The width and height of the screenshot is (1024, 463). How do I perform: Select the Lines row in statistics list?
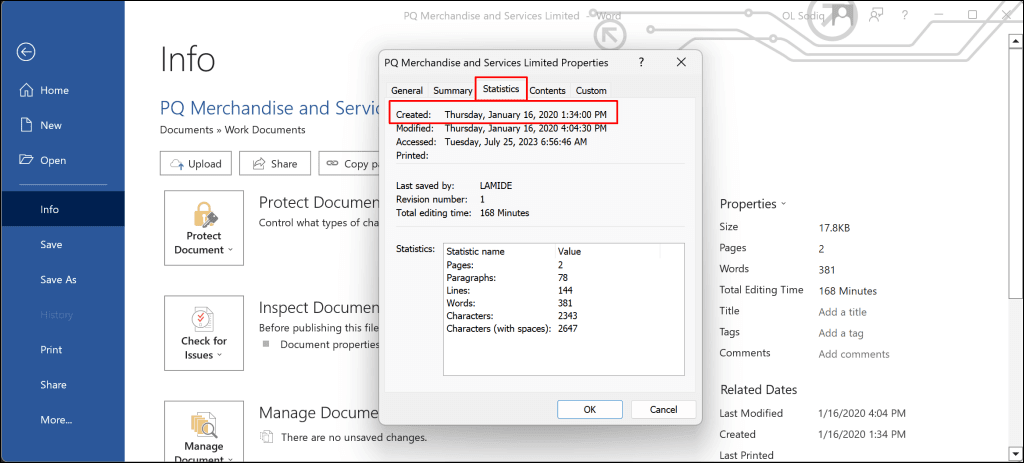click(564, 290)
